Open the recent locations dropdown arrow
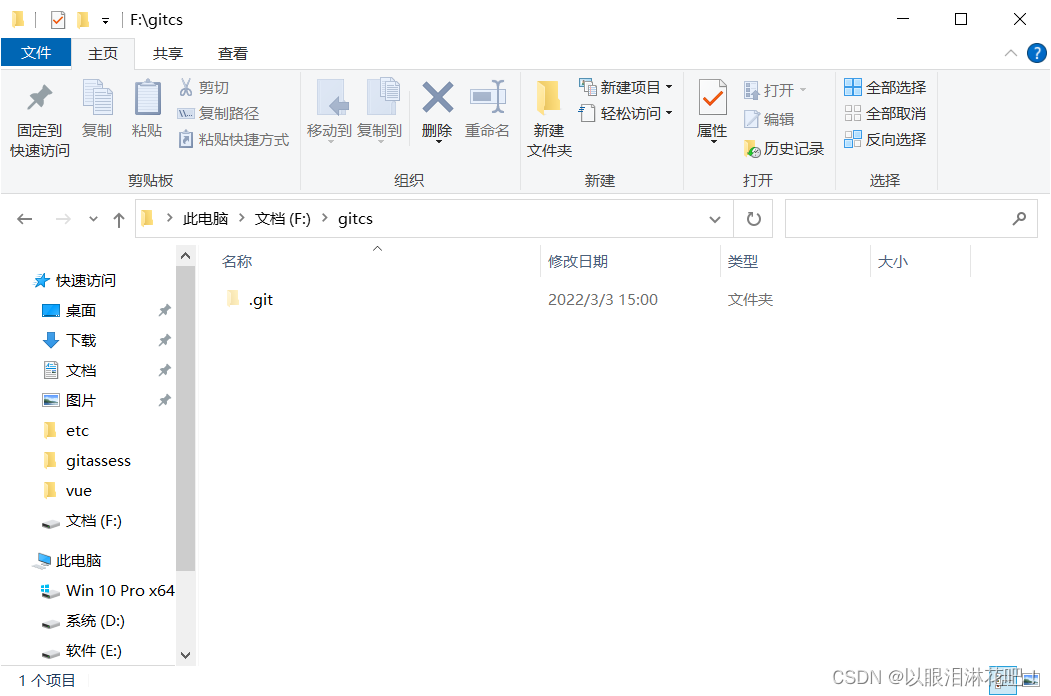 click(93, 219)
